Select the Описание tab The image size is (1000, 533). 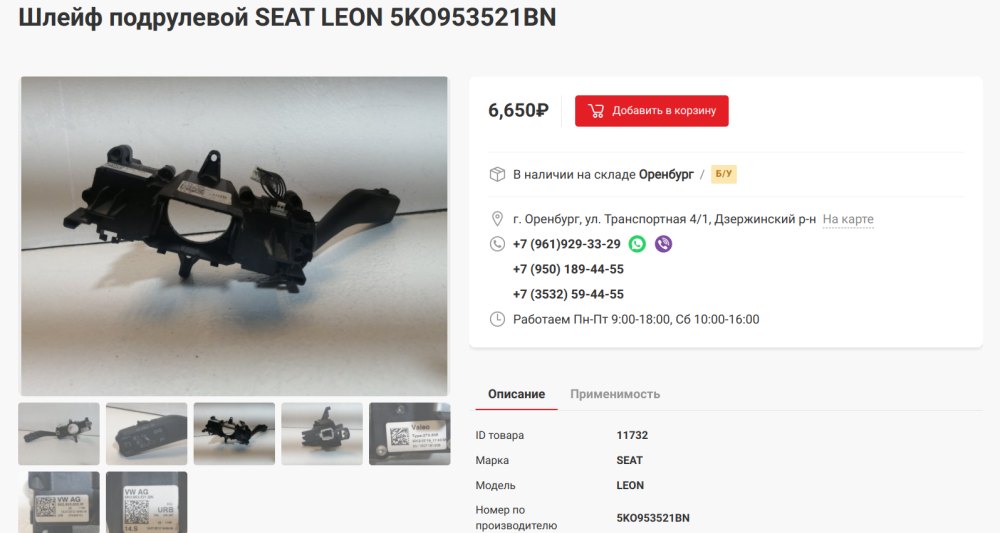coord(517,394)
